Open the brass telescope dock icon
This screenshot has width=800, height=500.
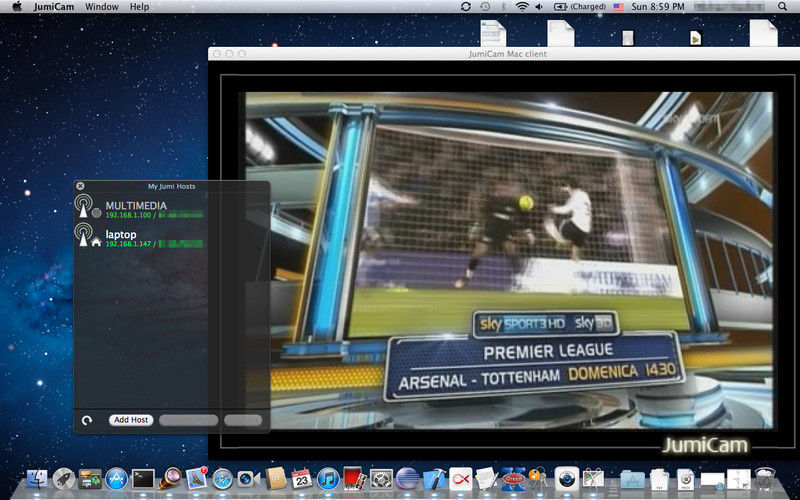tap(170, 478)
